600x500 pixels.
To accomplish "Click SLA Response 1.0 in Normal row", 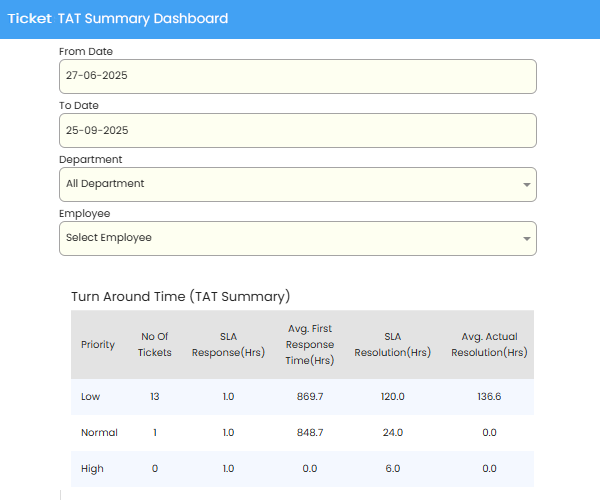I will [x=228, y=433].
